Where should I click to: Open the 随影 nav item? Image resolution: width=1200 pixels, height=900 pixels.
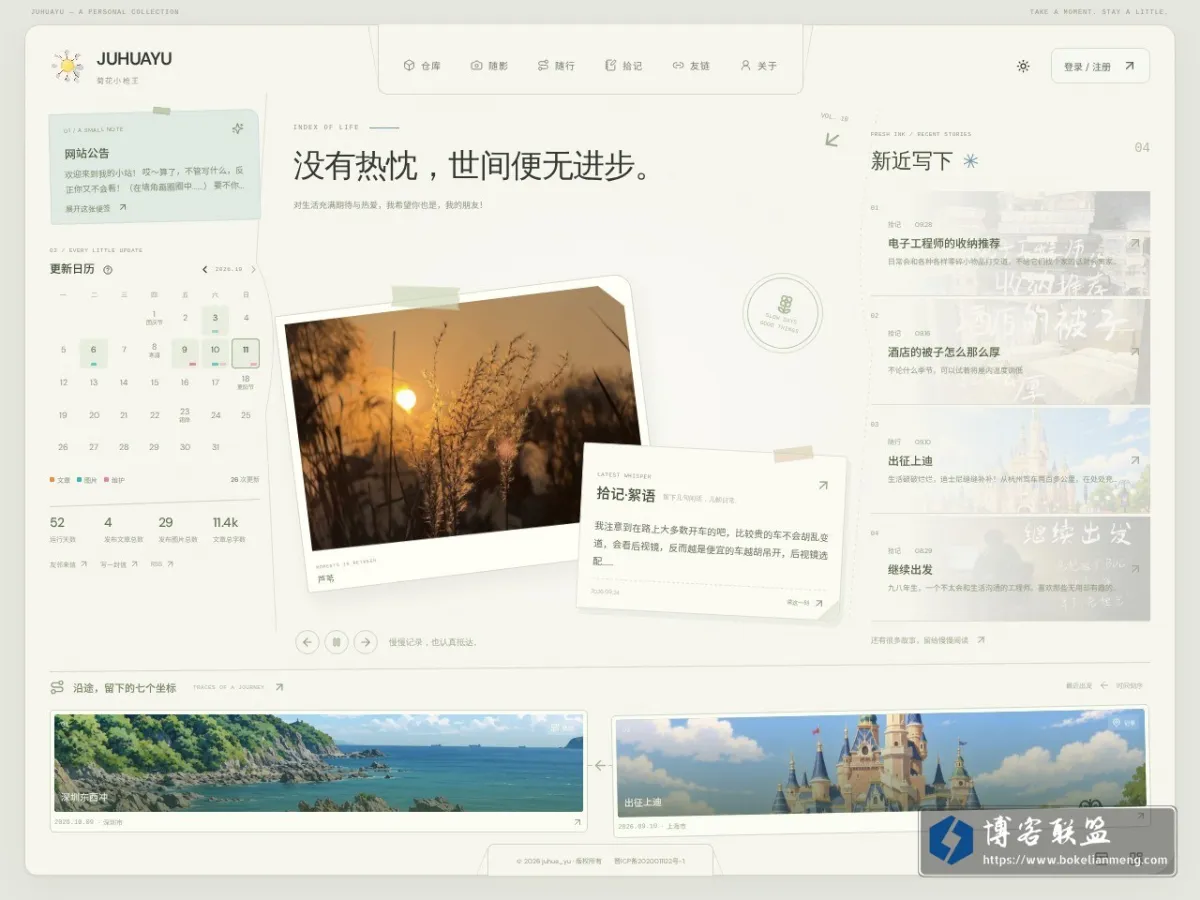click(x=489, y=66)
